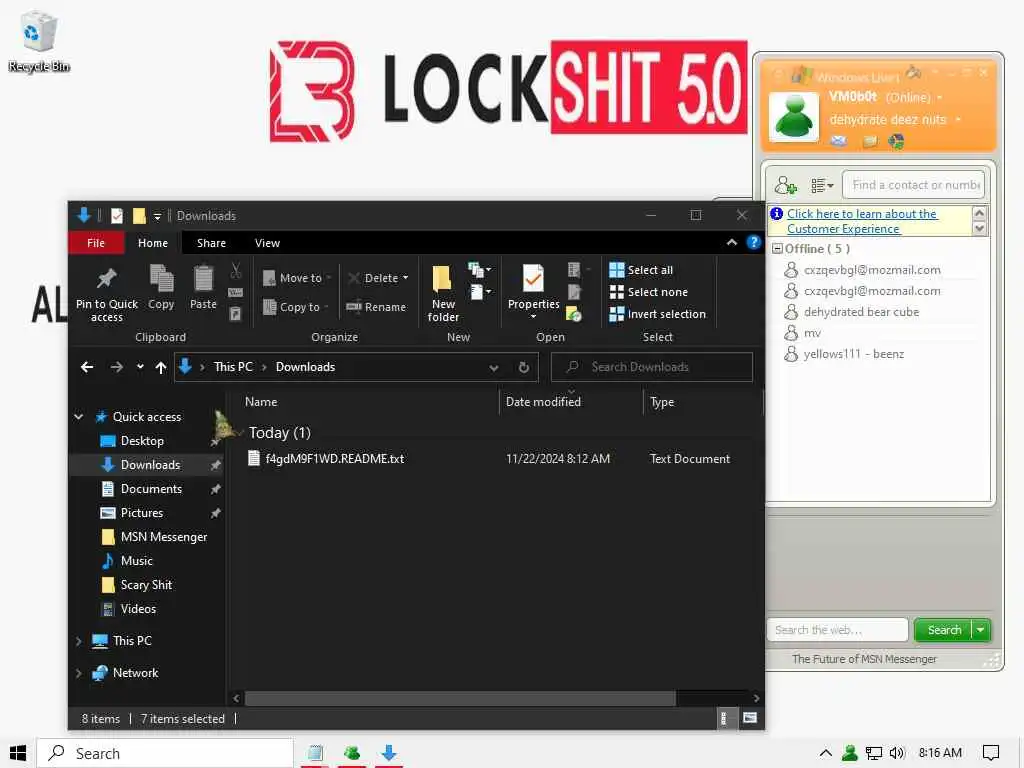Click quick access toolbar properties checkmark icon
Image resolution: width=1024 pixels, height=768 pixels.
tap(117, 216)
